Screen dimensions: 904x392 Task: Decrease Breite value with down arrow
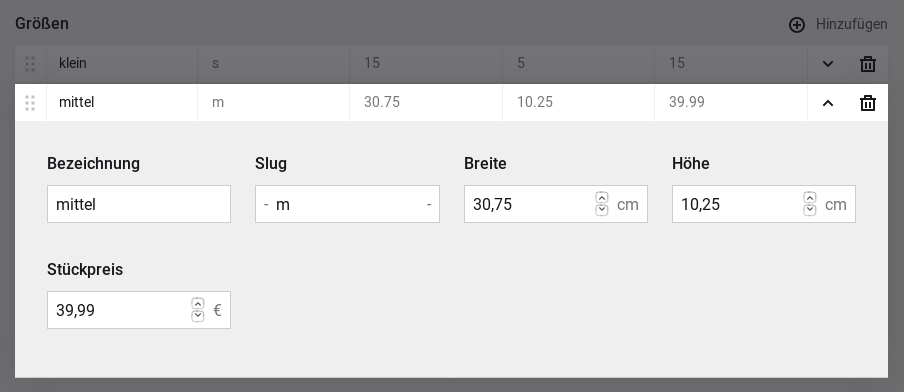[601, 210]
